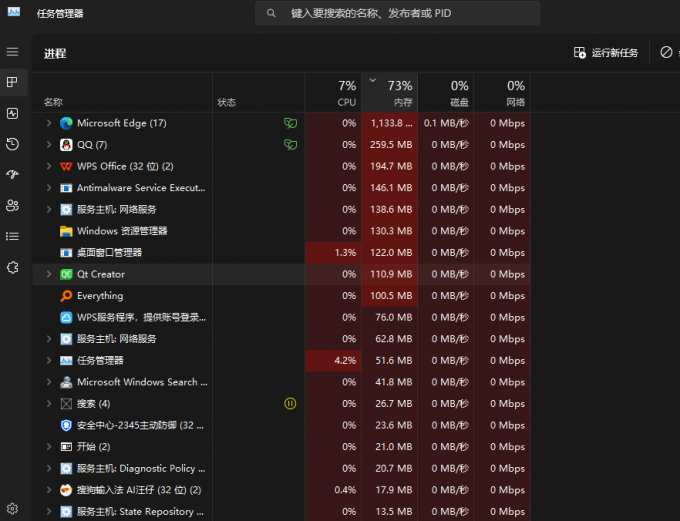The height and width of the screenshot is (521, 680).
Task: Expand the 开始 (2) process group
Action: (x=49, y=447)
